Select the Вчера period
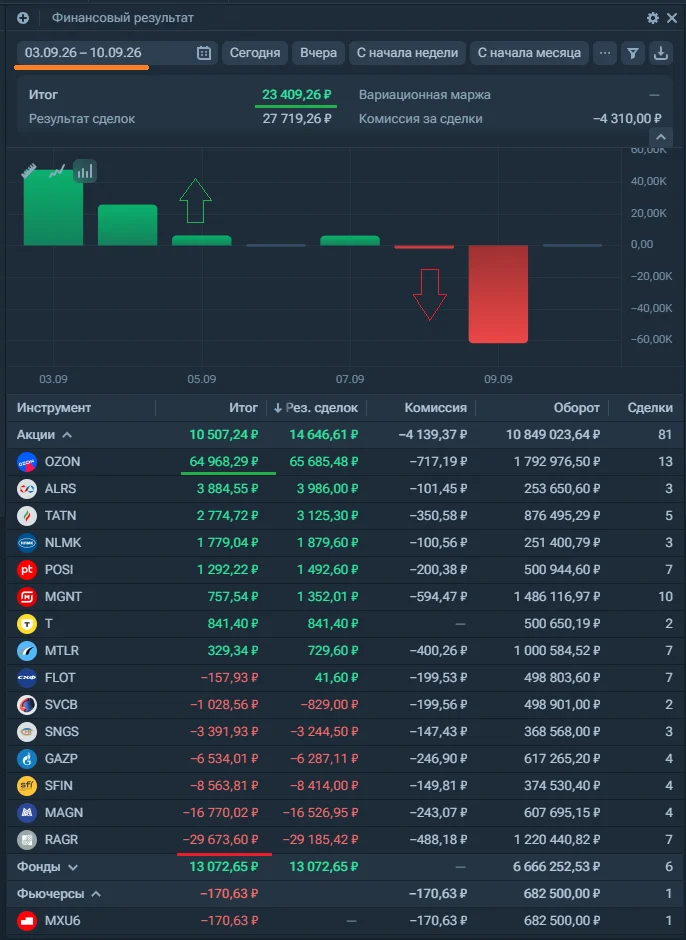 318,53
